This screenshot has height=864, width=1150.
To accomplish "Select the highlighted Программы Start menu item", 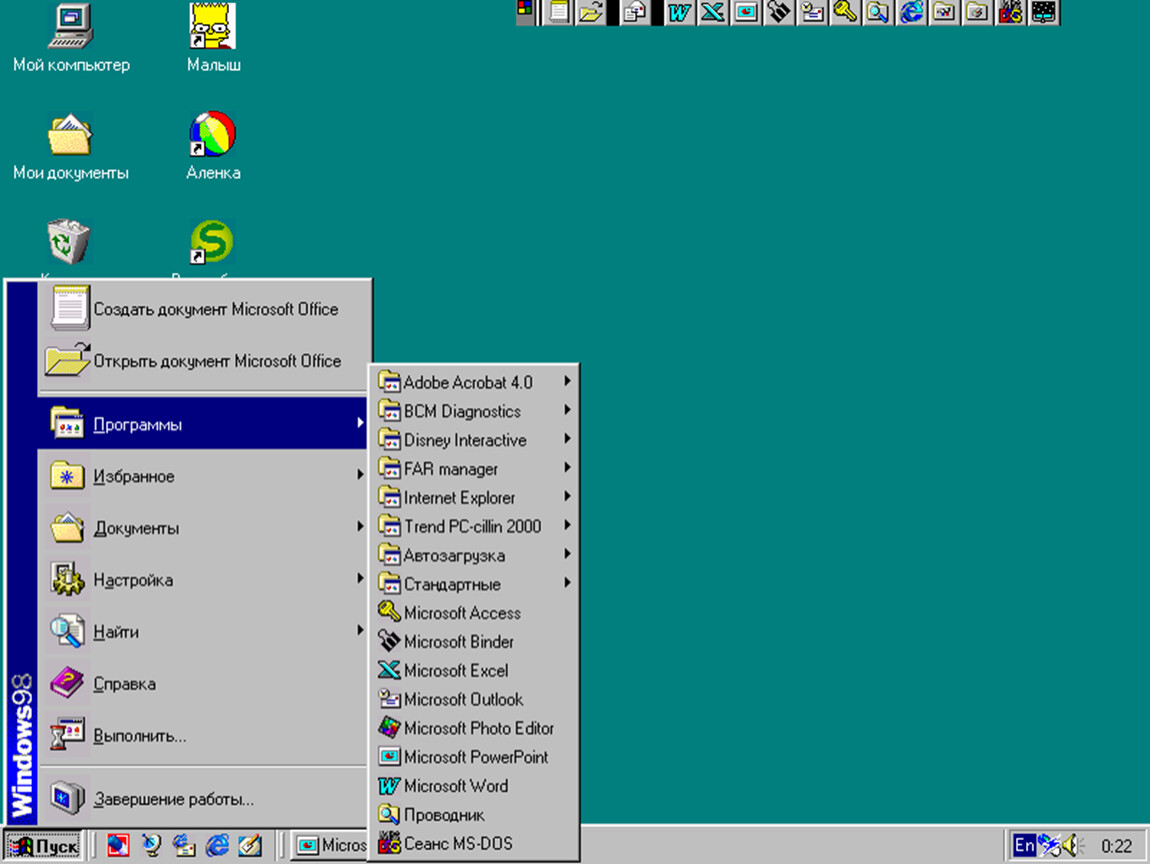I will [203, 423].
